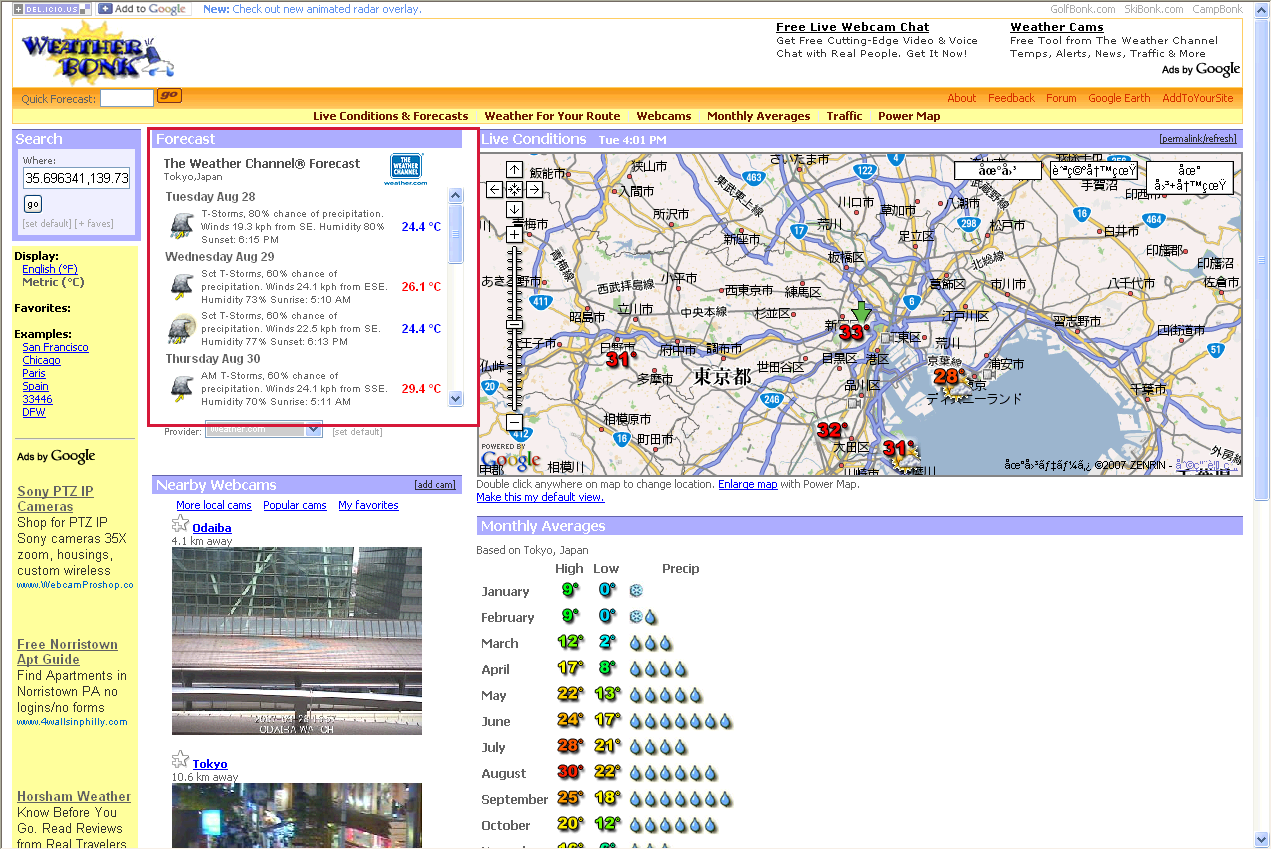Screen dimensions: 1272x850
Task: Click Make this my default view
Action: coord(540,497)
